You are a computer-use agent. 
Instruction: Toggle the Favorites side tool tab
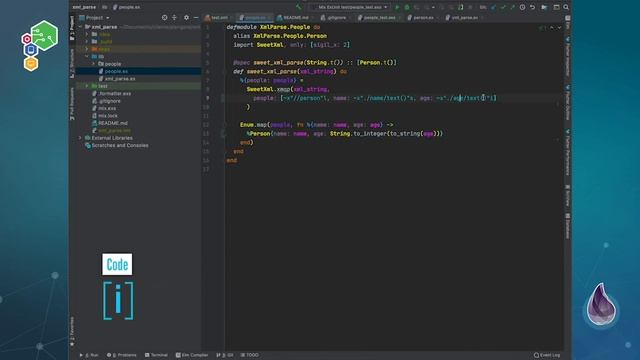click(x=72, y=331)
